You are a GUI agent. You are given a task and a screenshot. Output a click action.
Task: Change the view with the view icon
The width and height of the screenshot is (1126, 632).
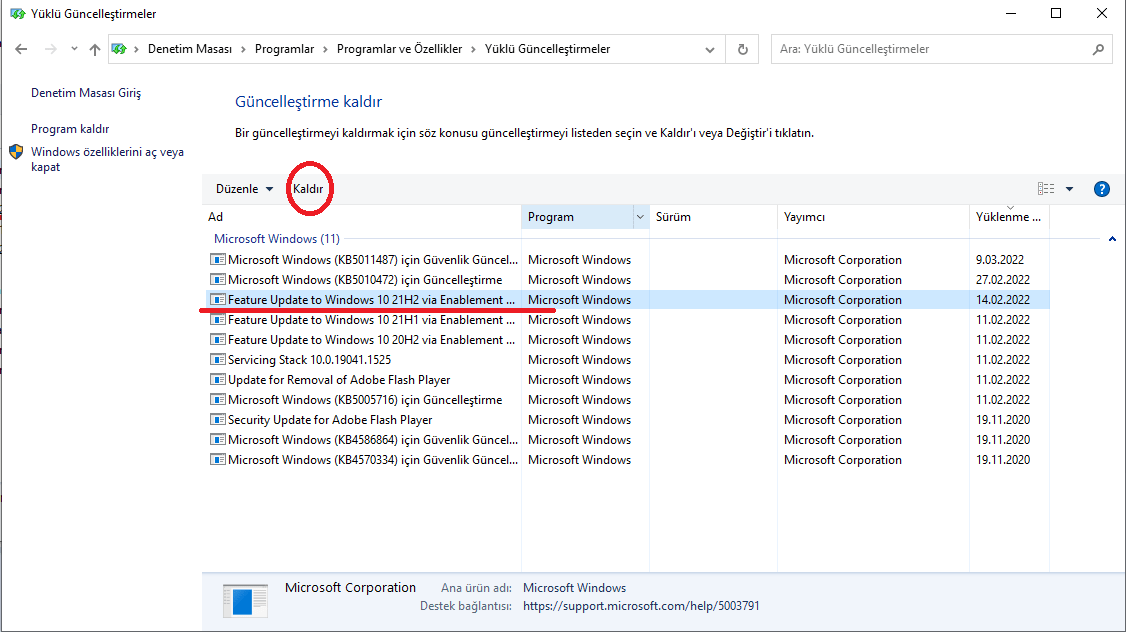click(1046, 189)
